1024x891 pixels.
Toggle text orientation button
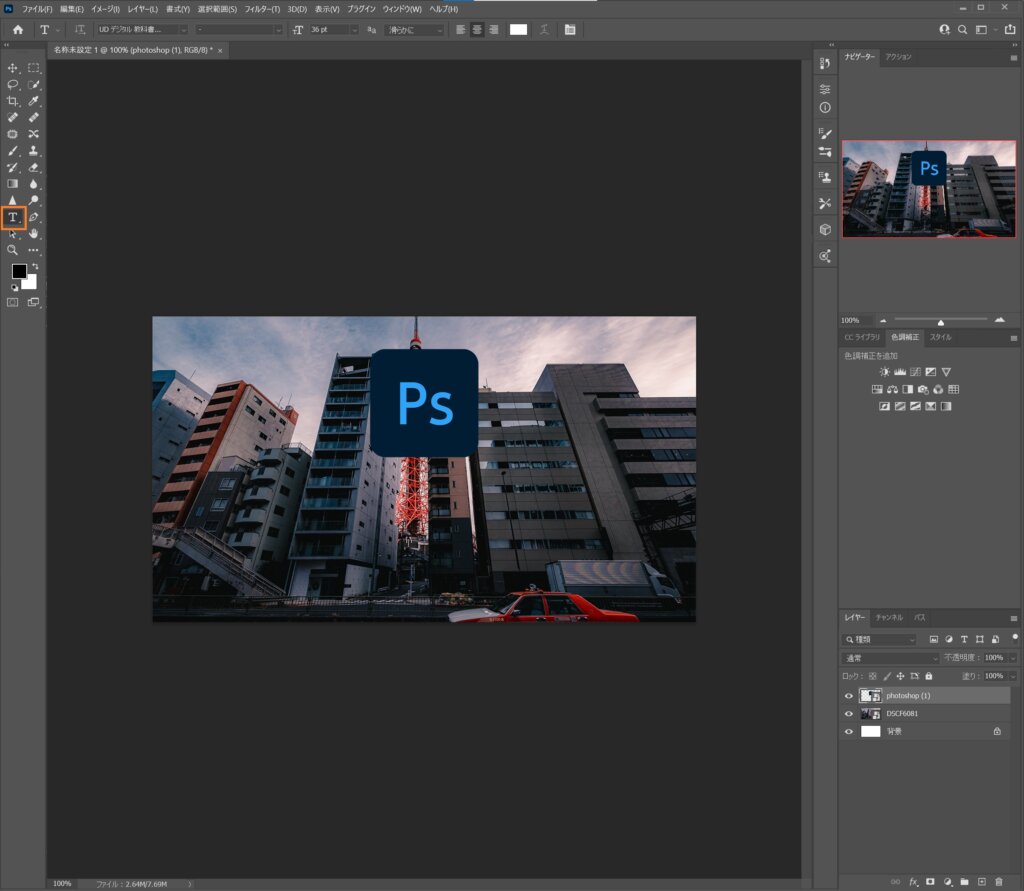tap(80, 29)
